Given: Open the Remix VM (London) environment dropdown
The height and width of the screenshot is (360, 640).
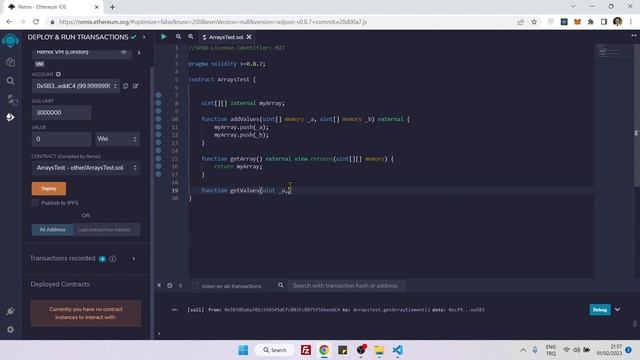Looking at the screenshot, I should [x=82, y=52].
